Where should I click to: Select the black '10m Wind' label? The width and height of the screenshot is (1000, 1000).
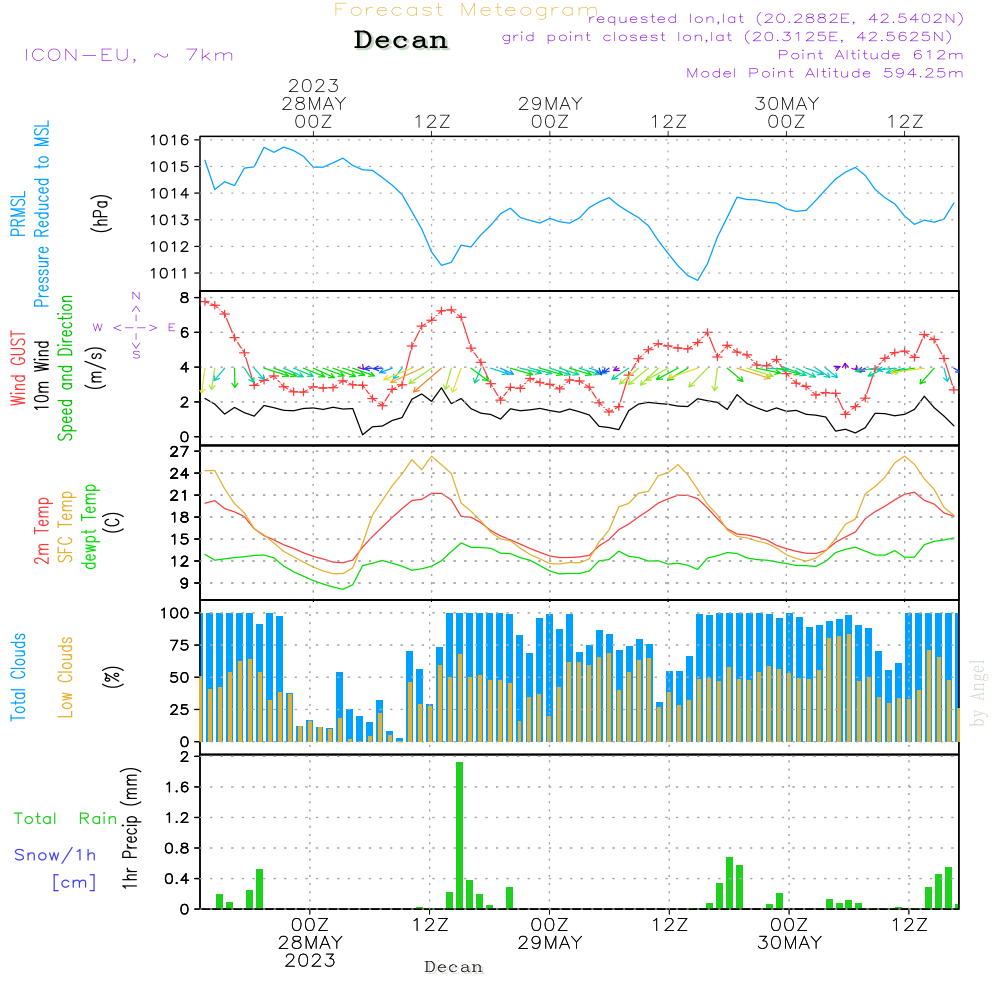click(x=41, y=374)
